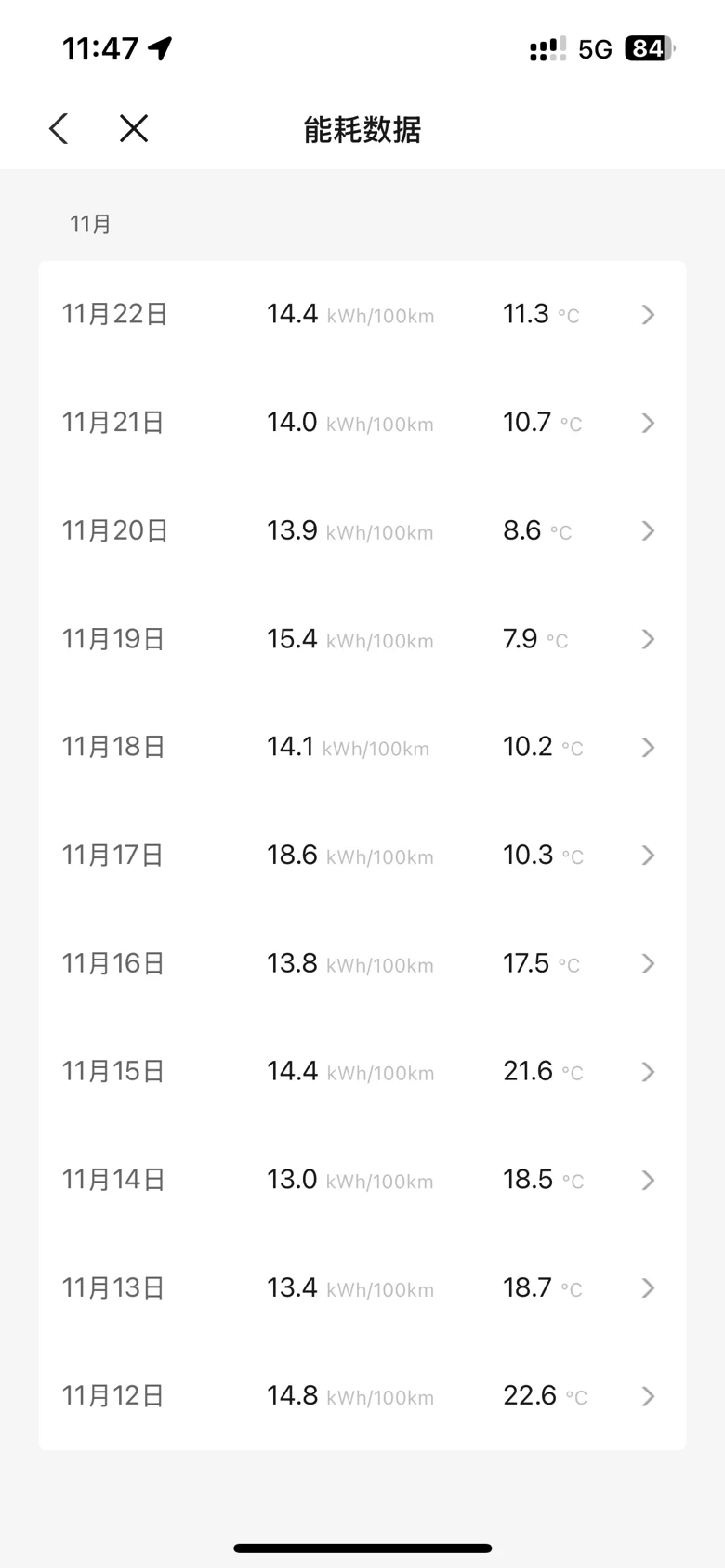Tap the back arrow icon
This screenshot has height=1568, width=725.
click(x=59, y=129)
